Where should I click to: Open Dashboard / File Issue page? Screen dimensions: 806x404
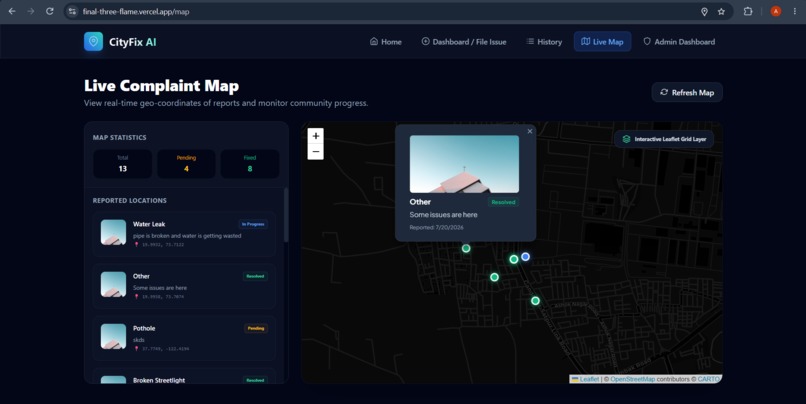tap(464, 42)
